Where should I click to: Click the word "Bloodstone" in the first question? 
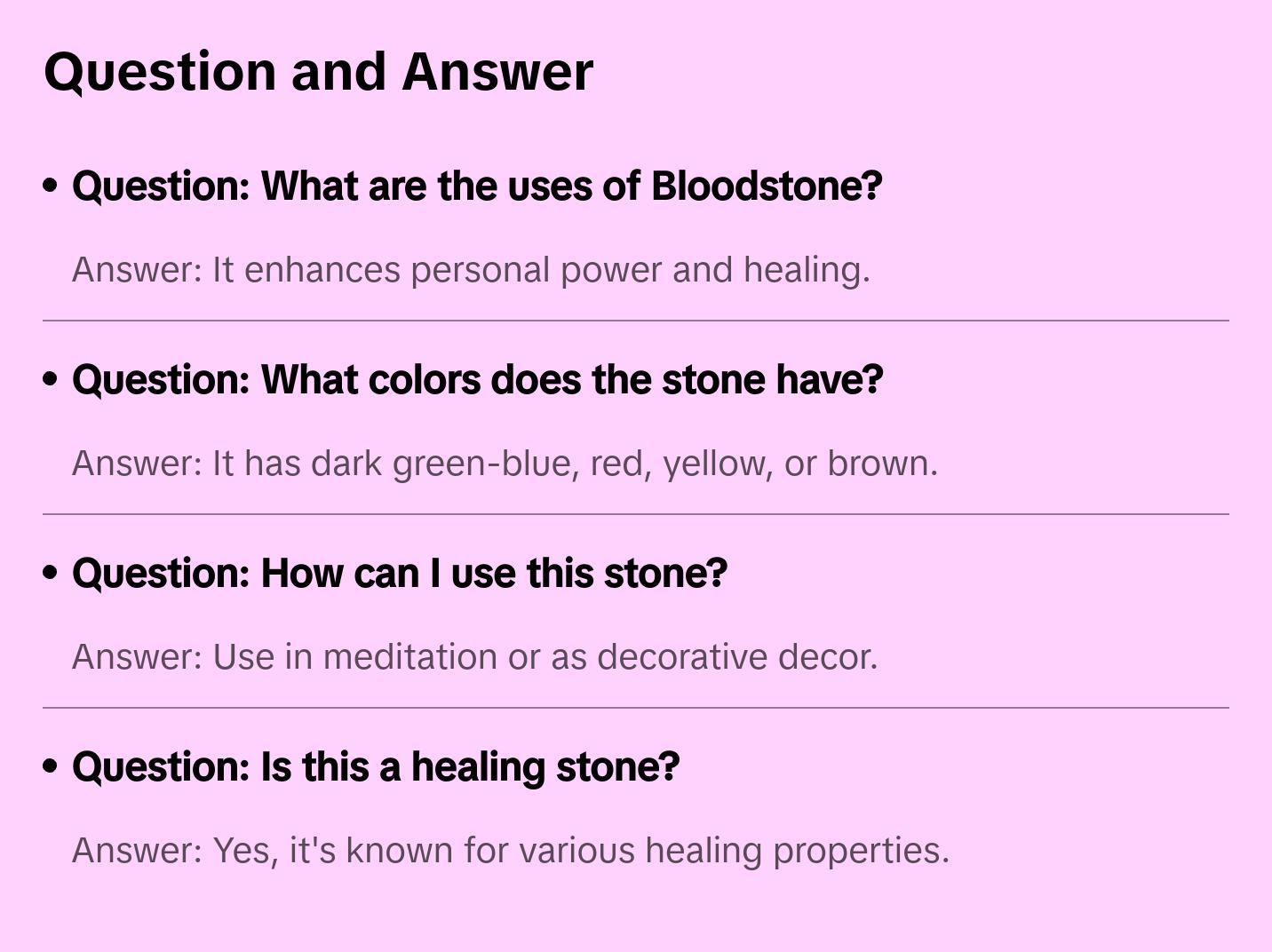click(x=766, y=186)
